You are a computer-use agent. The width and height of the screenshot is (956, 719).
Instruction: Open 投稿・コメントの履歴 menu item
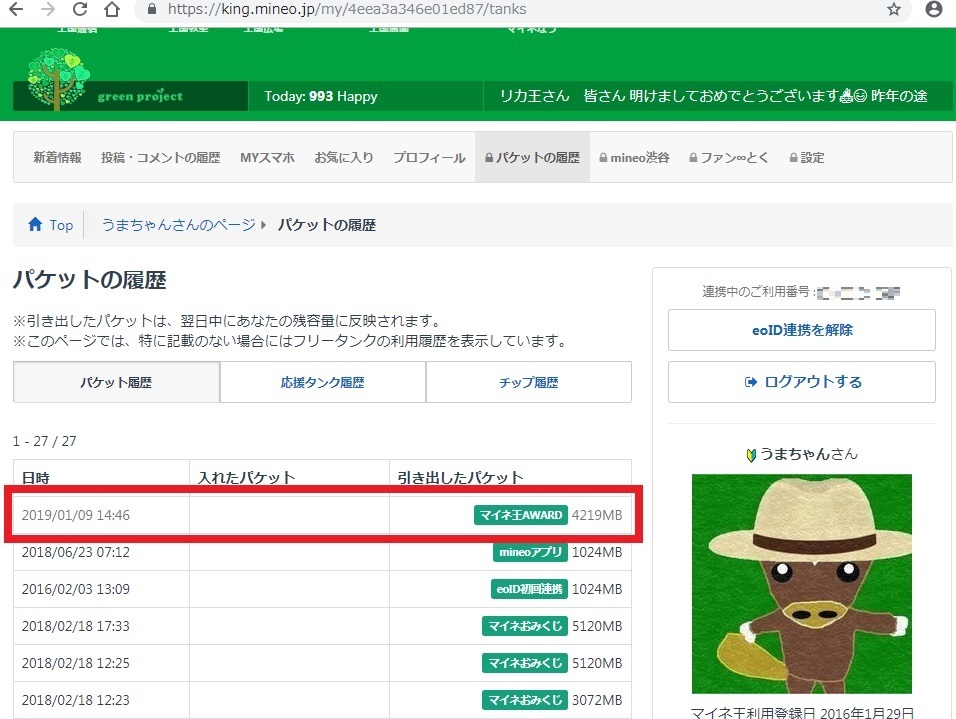[160, 158]
